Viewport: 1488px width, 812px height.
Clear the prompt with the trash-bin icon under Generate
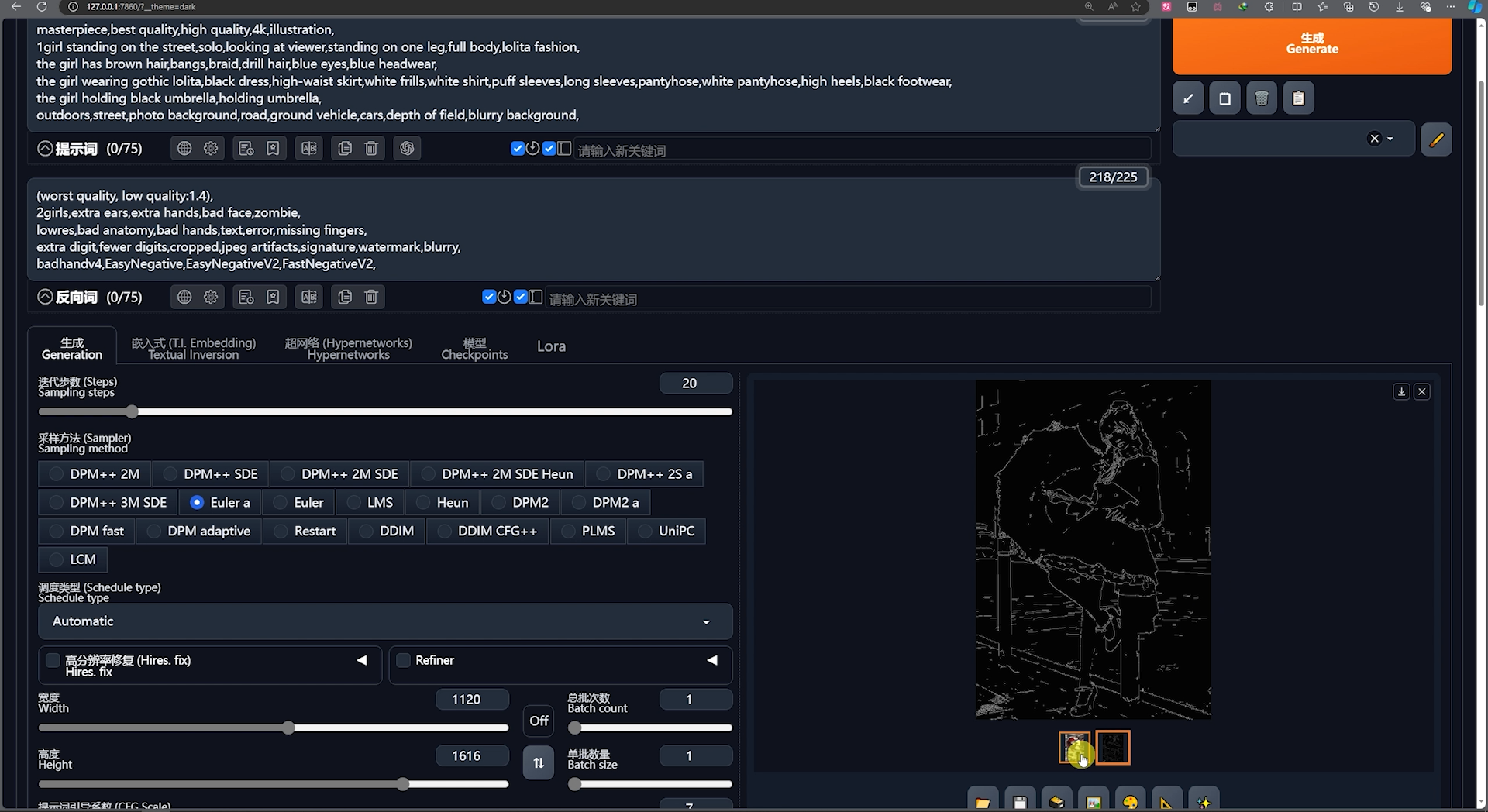(1262, 98)
